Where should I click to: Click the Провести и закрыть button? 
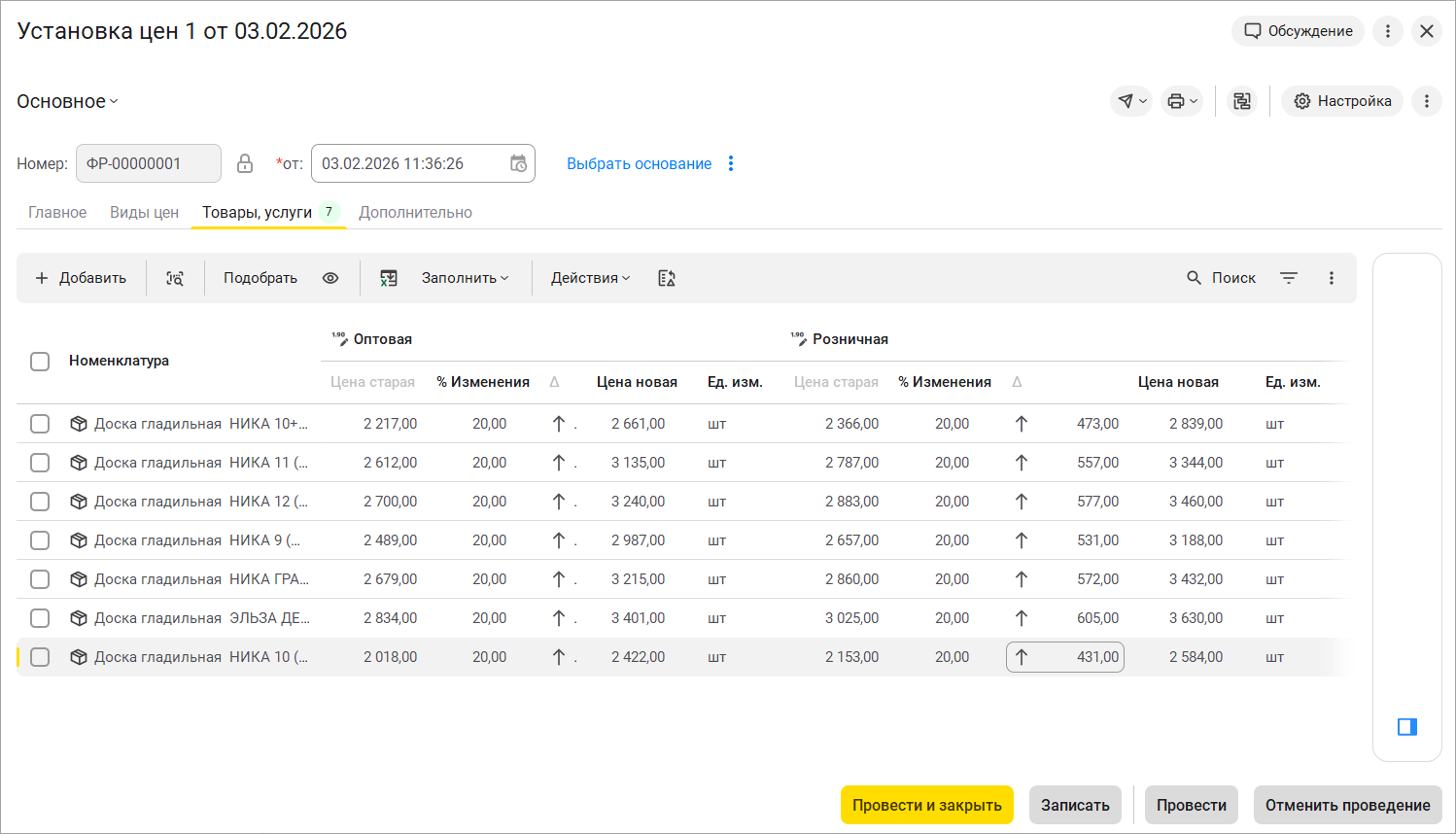pyautogui.click(x=926, y=805)
